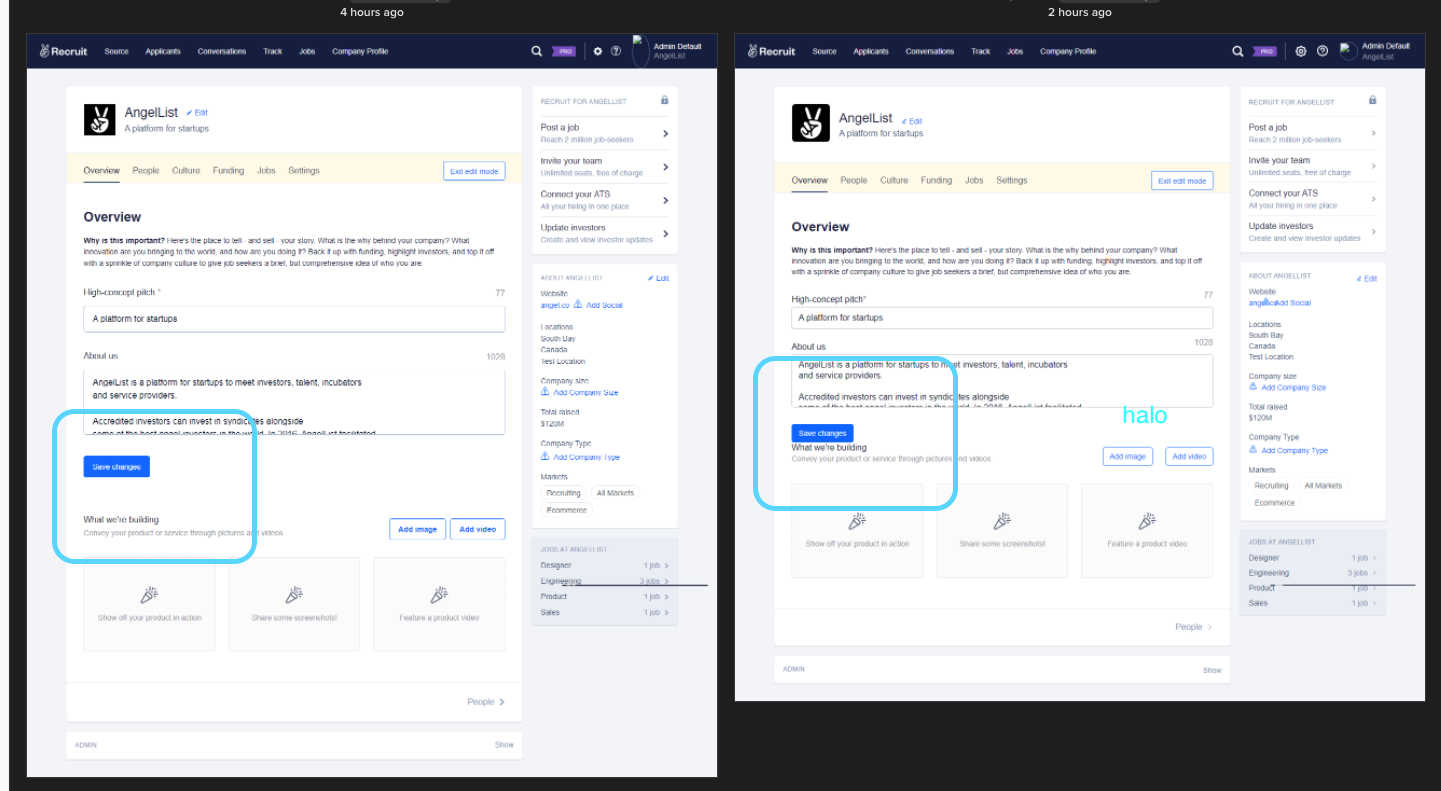1441x791 pixels.
Task: Open Applicants in the left screenshot's top navigation
Action: click(x=162, y=51)
